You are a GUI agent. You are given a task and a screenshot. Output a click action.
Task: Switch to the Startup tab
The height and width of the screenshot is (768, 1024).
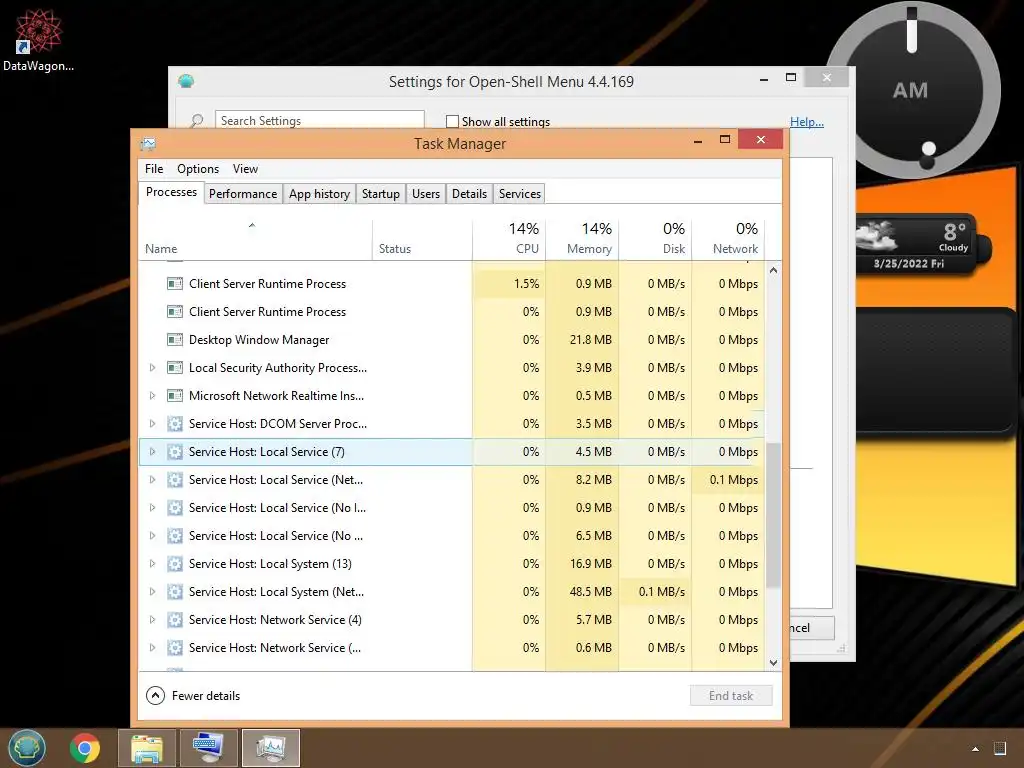pos(381,194)
